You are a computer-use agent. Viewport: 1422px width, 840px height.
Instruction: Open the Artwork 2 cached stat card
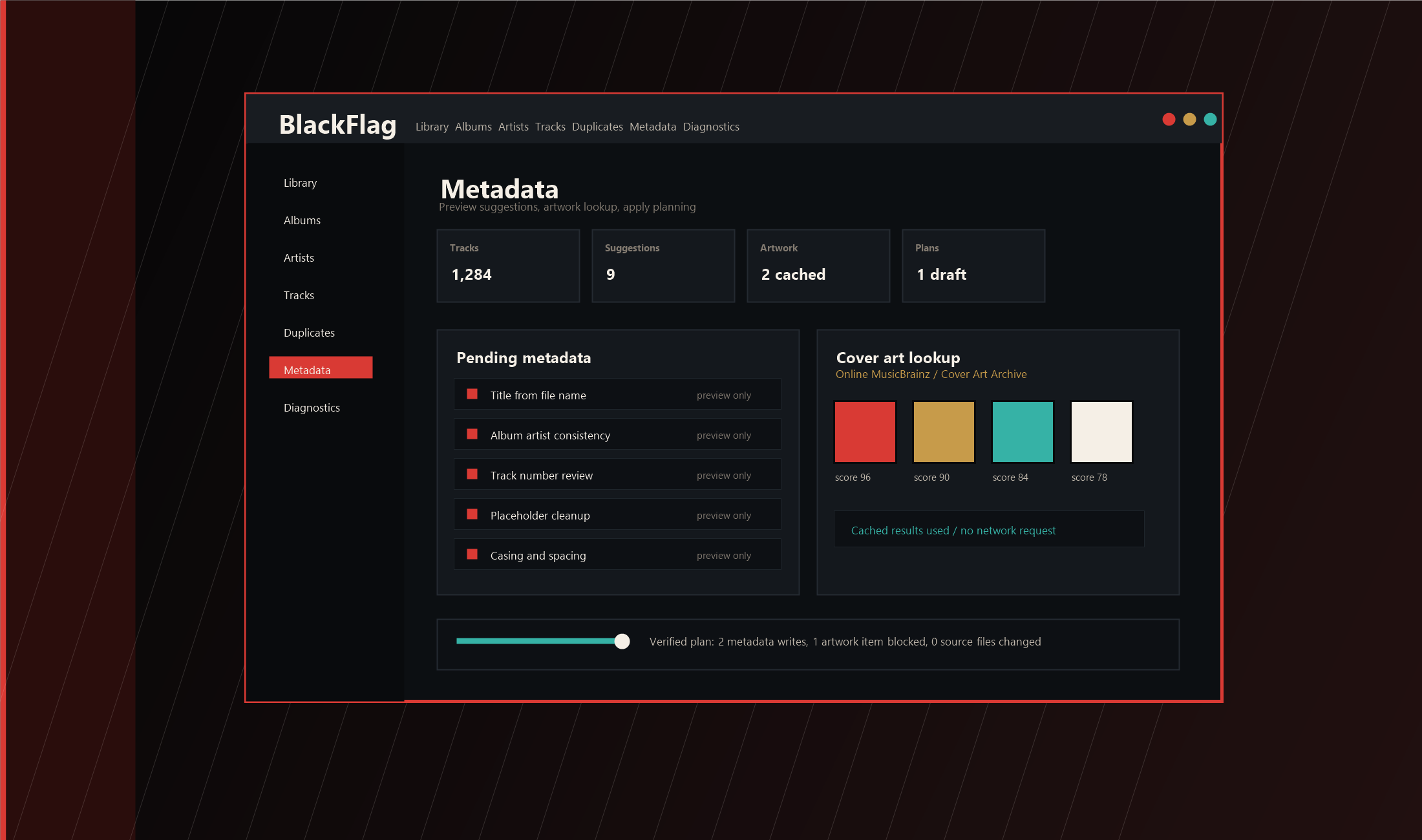[818, 266]
